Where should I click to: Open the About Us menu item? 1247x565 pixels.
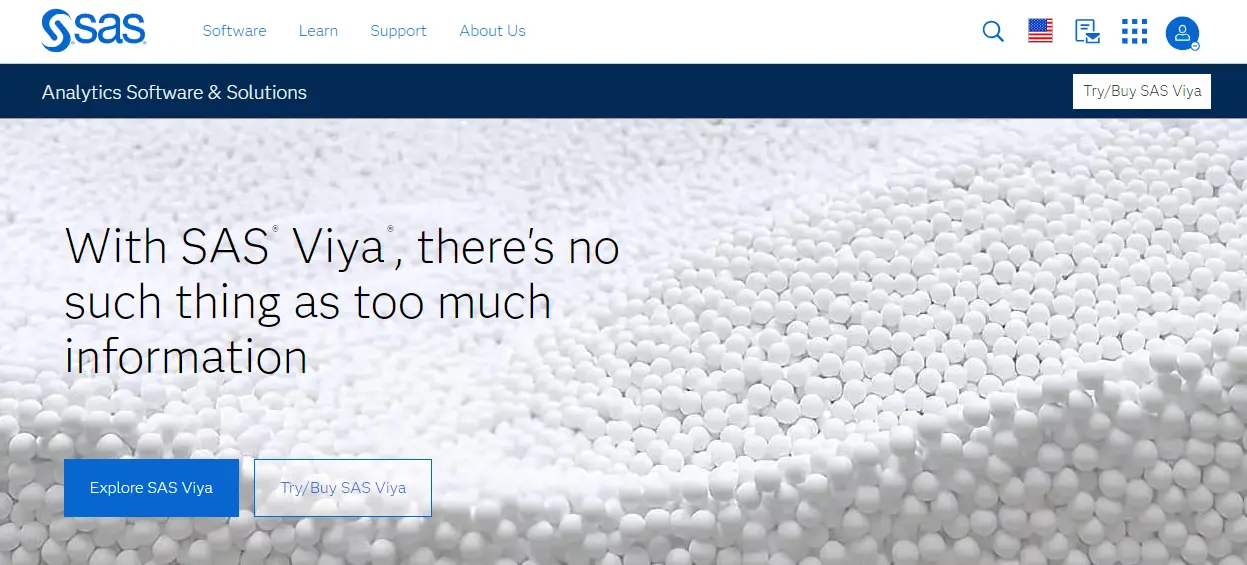(x=492, y=31)
